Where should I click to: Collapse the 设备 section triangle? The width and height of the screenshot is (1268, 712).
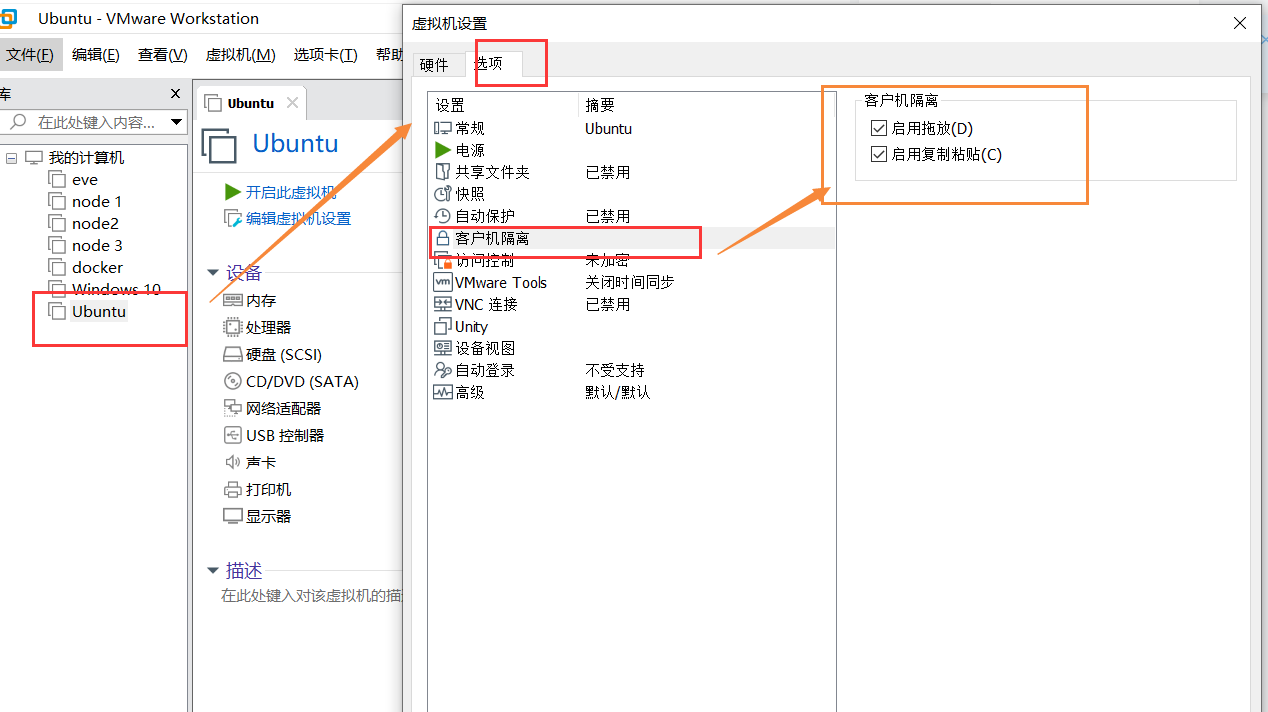[x=212, y=273]
